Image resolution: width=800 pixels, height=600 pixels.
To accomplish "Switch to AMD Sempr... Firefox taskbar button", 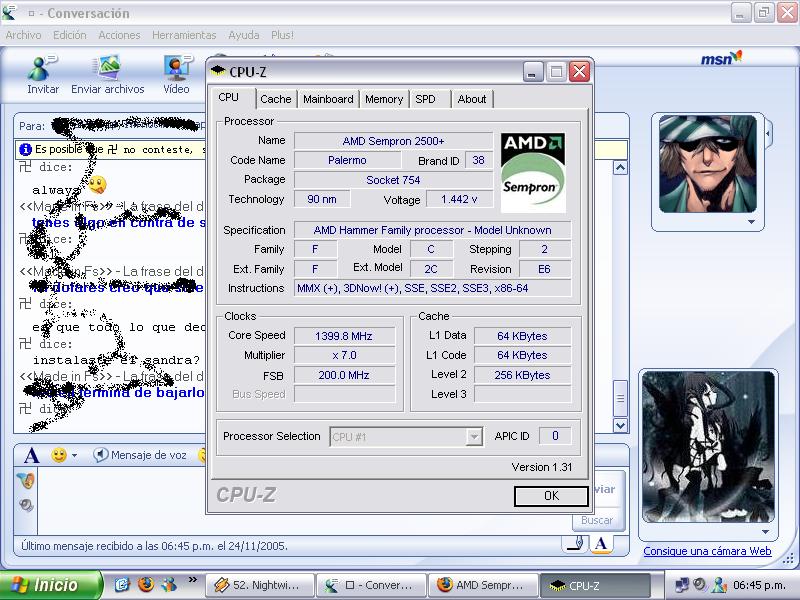I will point(483,585).
